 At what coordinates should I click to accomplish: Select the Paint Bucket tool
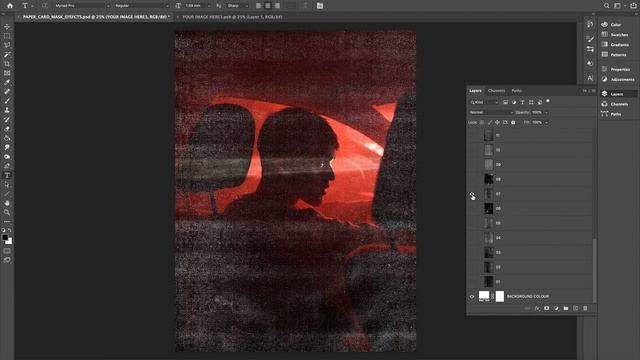tap(7, 138)
